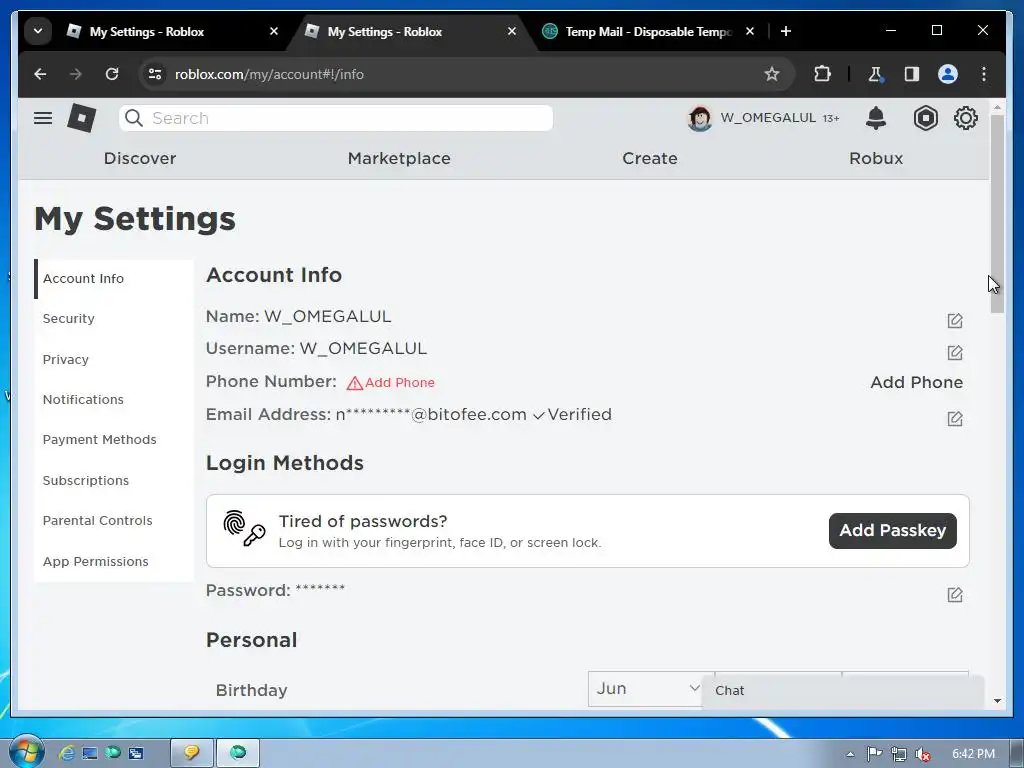Open the Robux hexagon icon

pyautogui.click(x=925, y=118)
